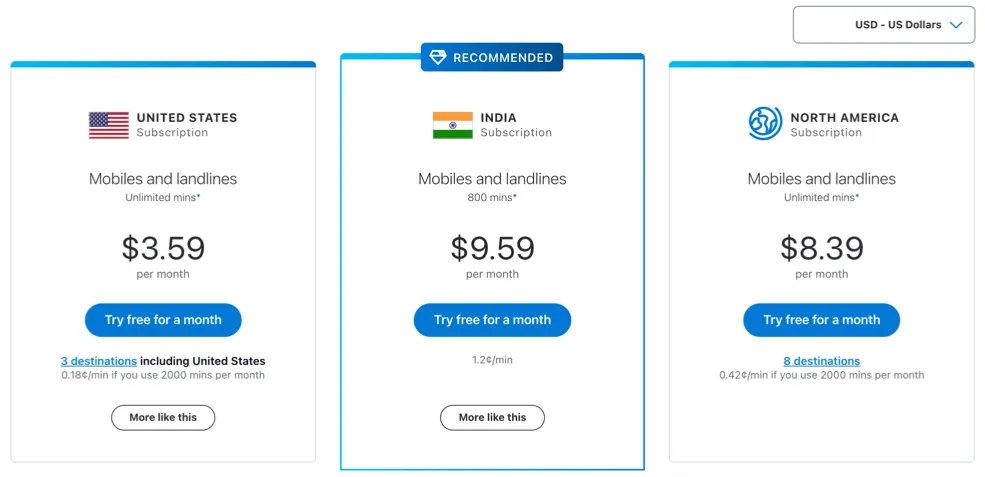Screen dimensions: 985x477
Task: Start free trial for North America subscription
Action: click(822, 320)
